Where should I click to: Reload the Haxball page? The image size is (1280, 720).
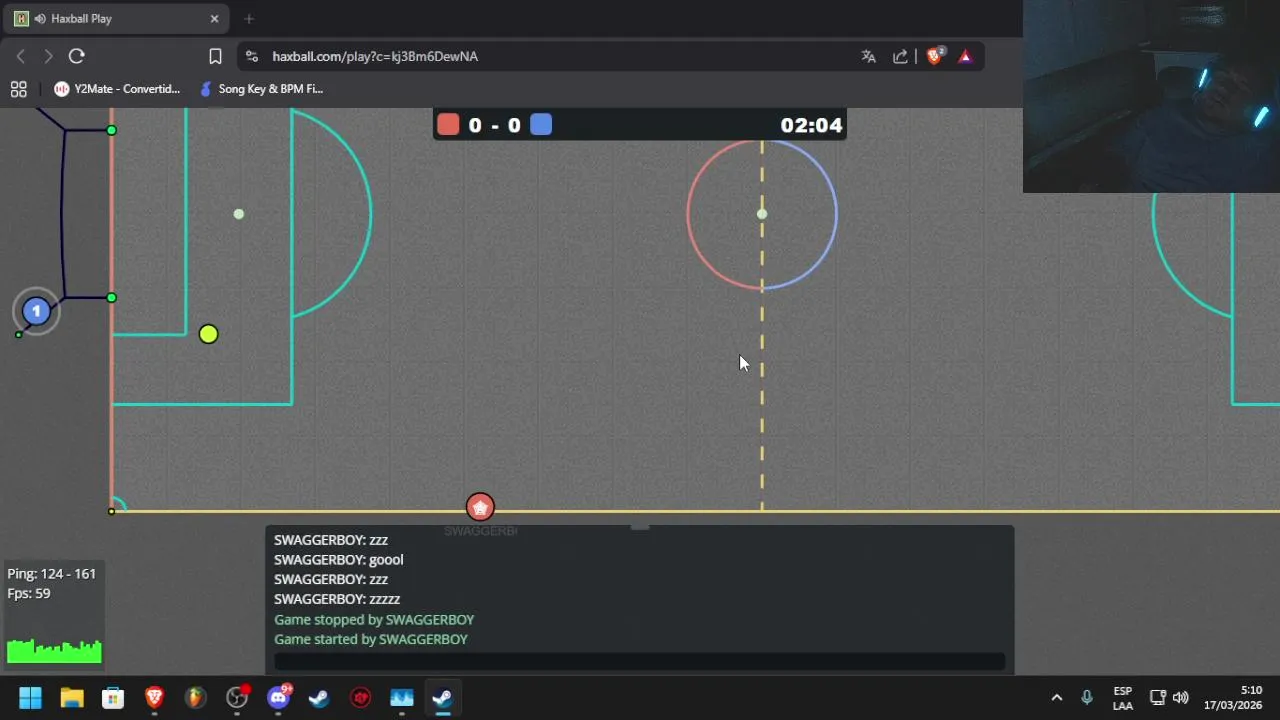tap(77, 56)
